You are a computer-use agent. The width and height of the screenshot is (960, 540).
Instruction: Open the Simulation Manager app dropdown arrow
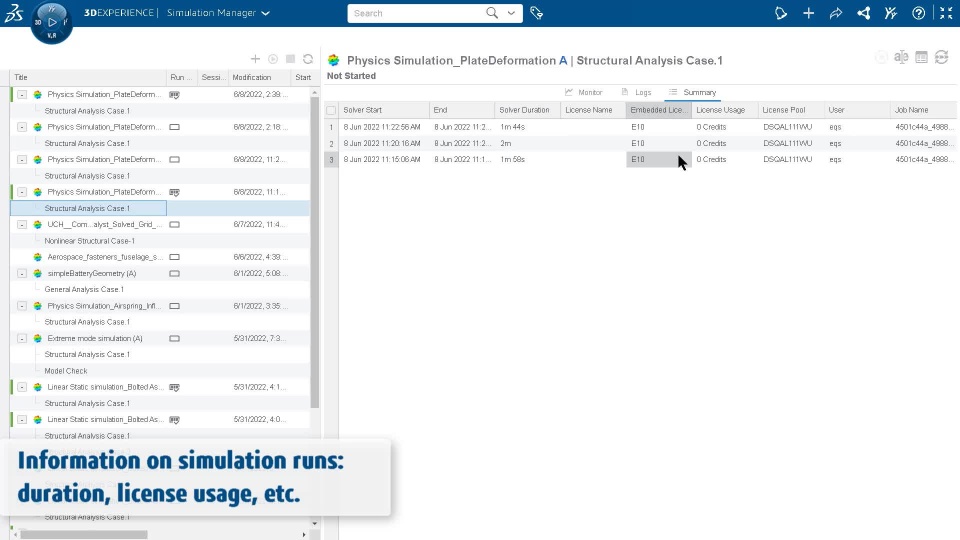pos(265,13)
